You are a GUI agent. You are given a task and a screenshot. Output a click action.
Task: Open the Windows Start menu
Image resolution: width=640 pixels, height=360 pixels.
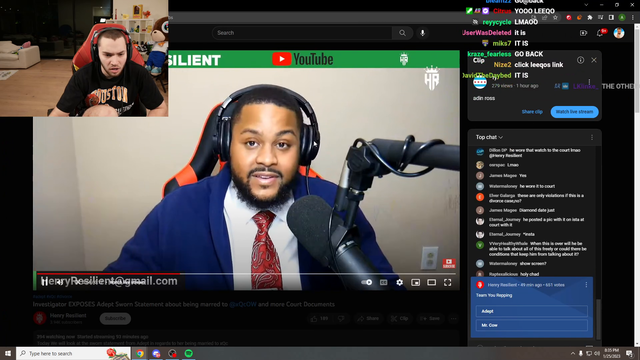point(8,353)
